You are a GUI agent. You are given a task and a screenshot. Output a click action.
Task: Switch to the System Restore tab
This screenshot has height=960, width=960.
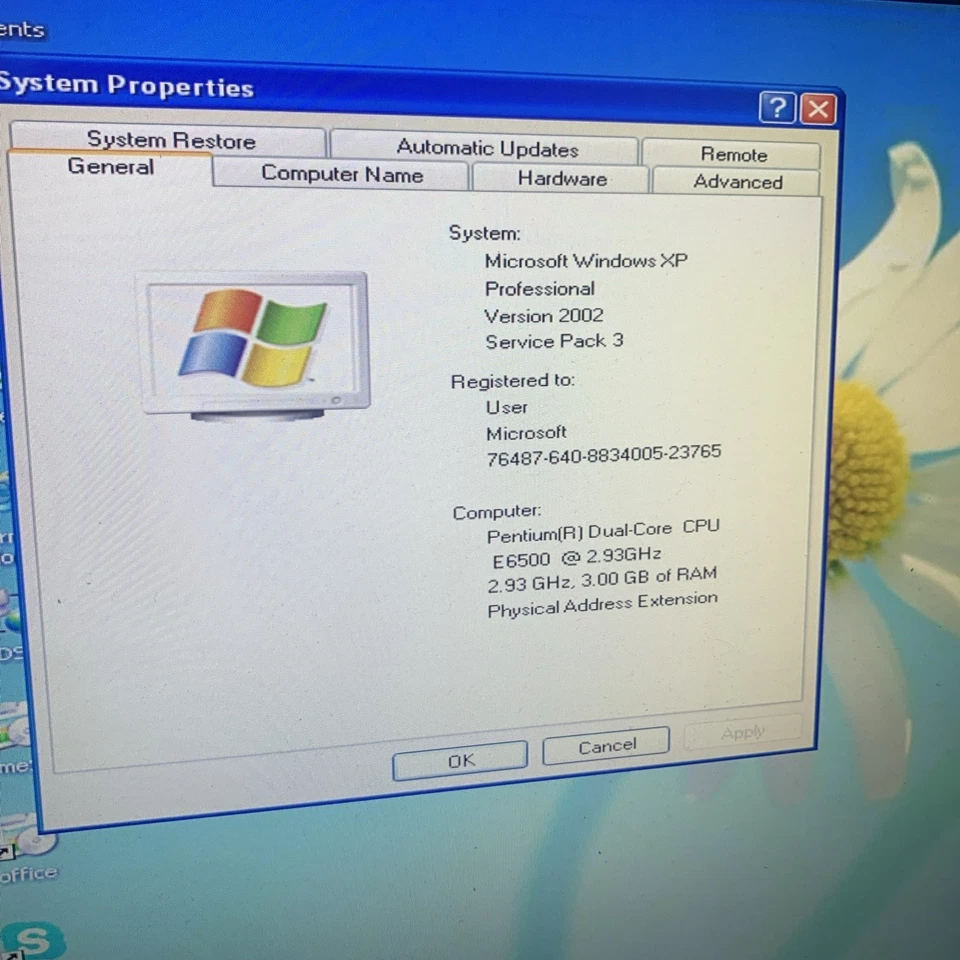170,141
